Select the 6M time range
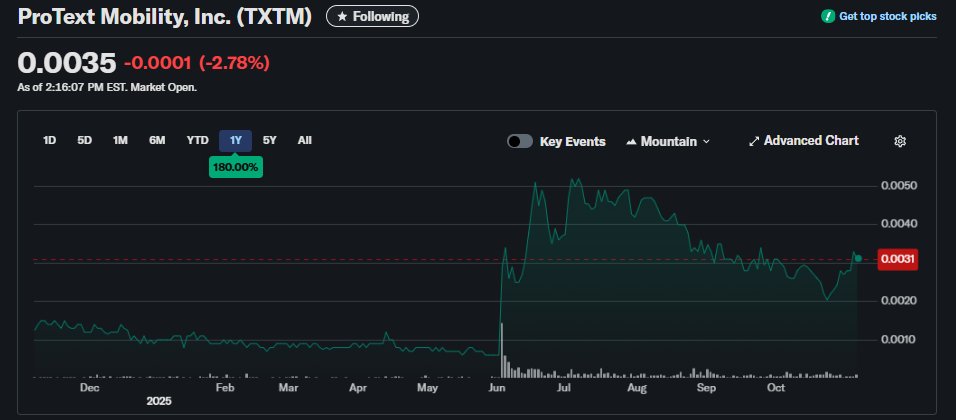The width and height of the screenshot is (956, 420). tap(157, 141)
